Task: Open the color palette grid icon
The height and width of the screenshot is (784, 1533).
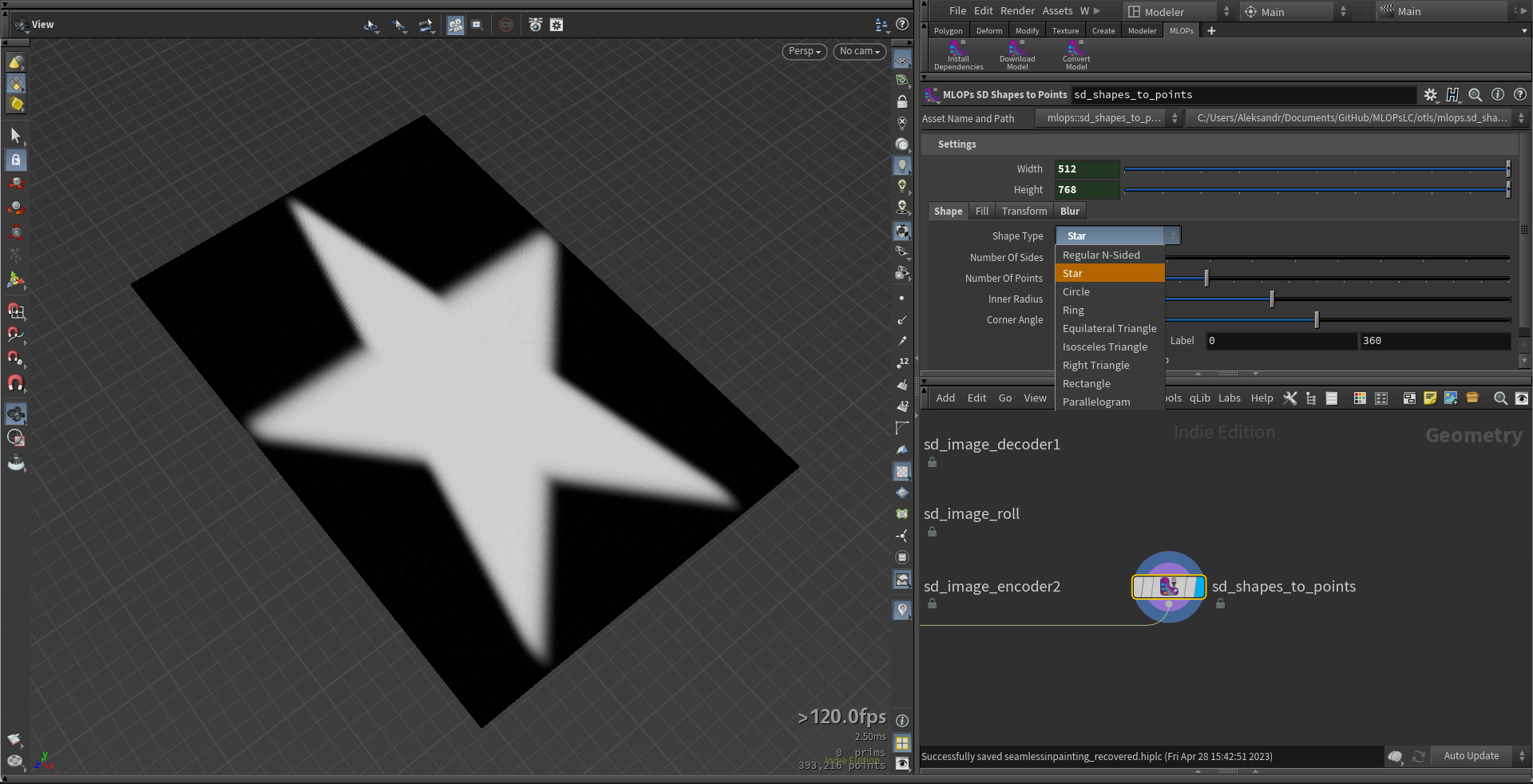Action: point(1360,398)
